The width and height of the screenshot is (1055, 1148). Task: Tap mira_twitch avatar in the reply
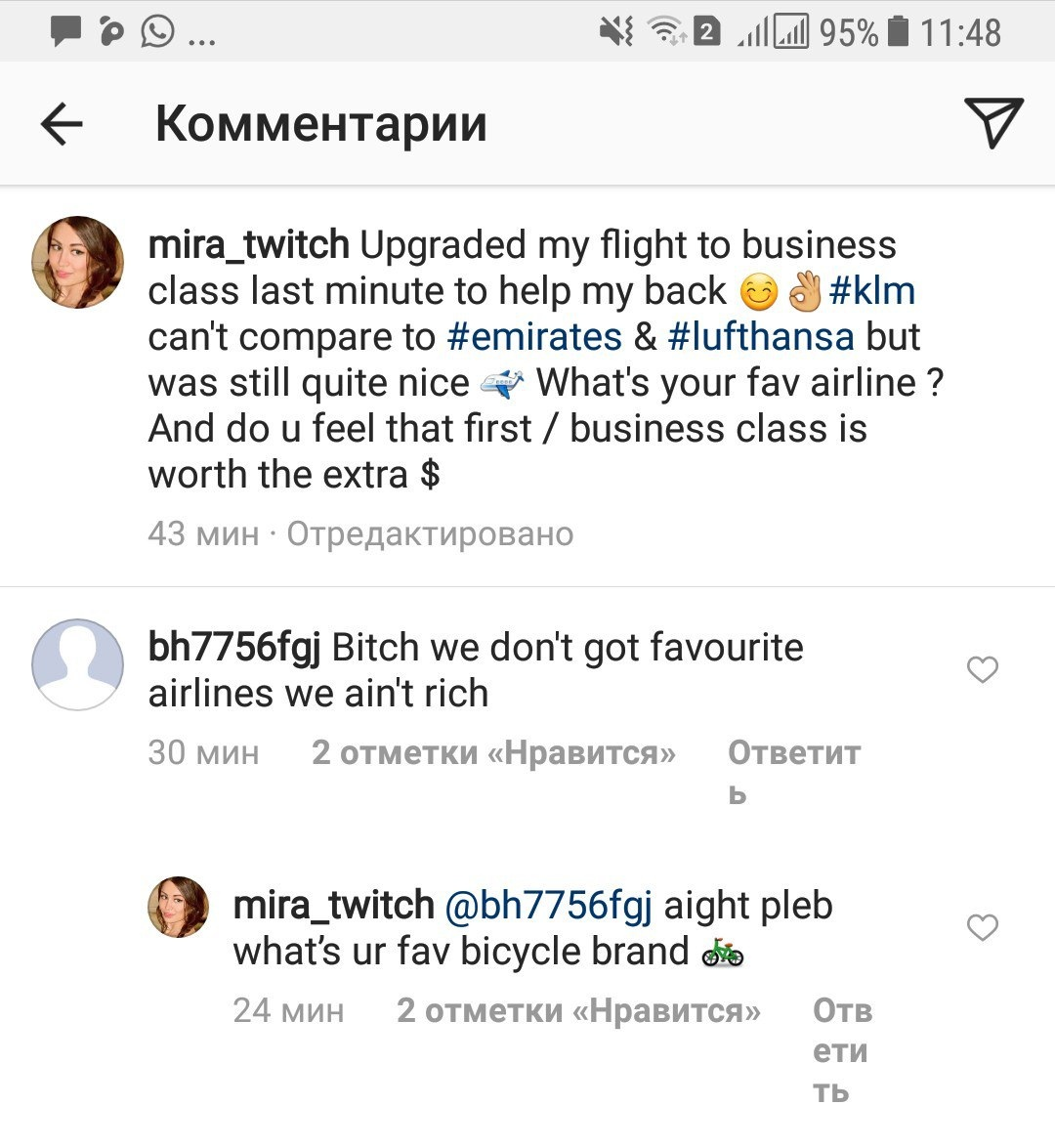tap(178, 907)
